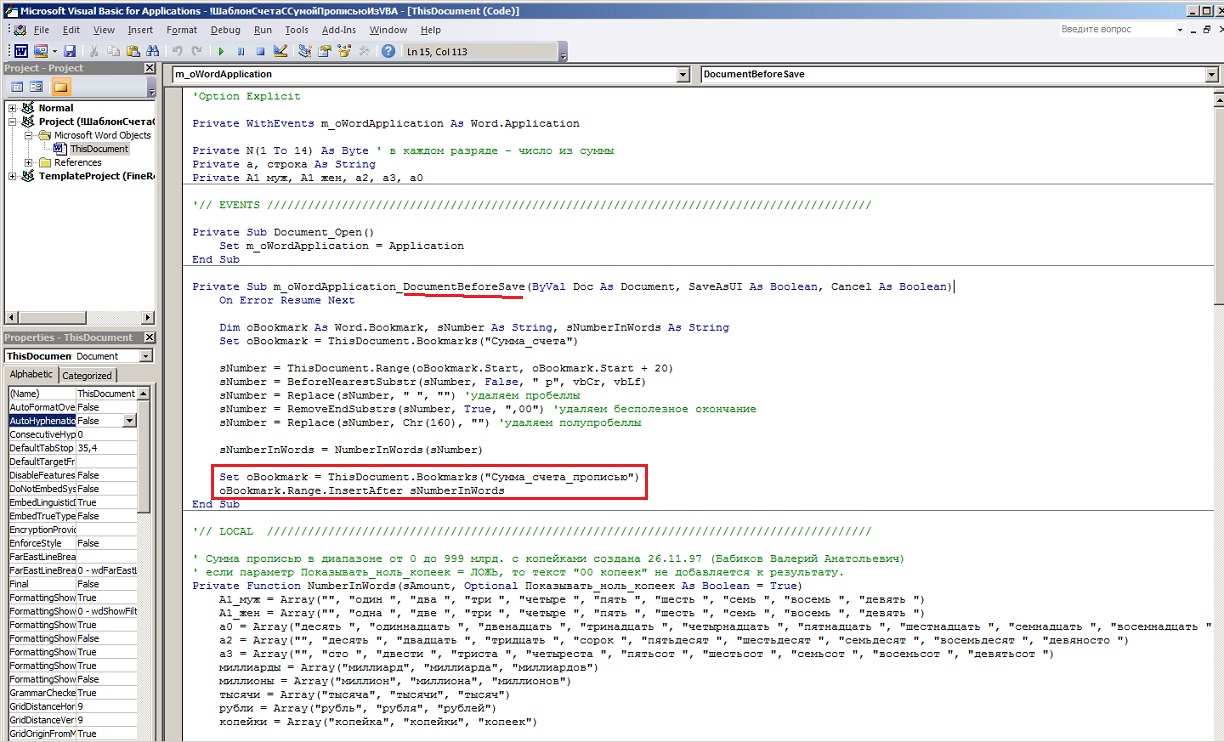
Task: Run the macro with the green play icon
Action: coord(221,51)
